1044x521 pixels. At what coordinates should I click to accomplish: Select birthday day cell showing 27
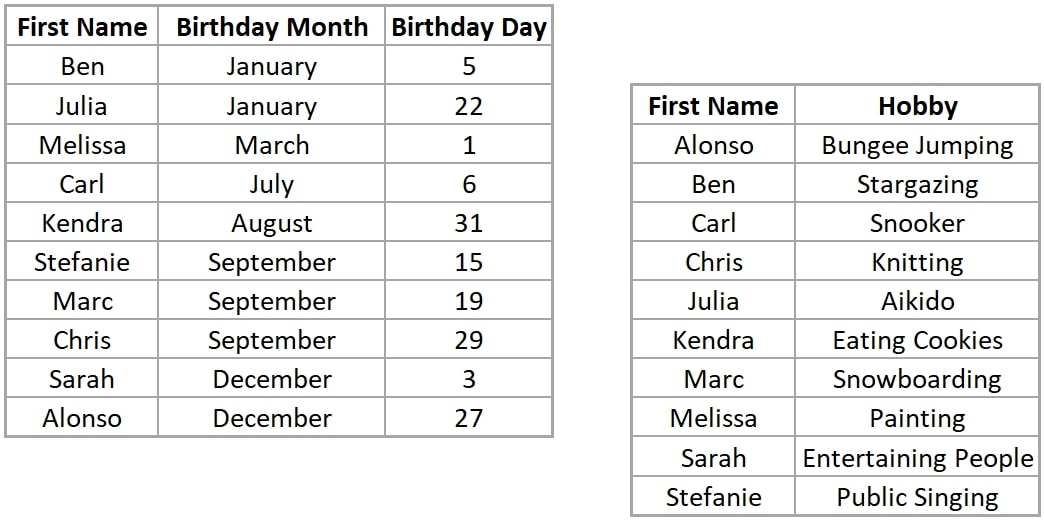click(469, 418)
